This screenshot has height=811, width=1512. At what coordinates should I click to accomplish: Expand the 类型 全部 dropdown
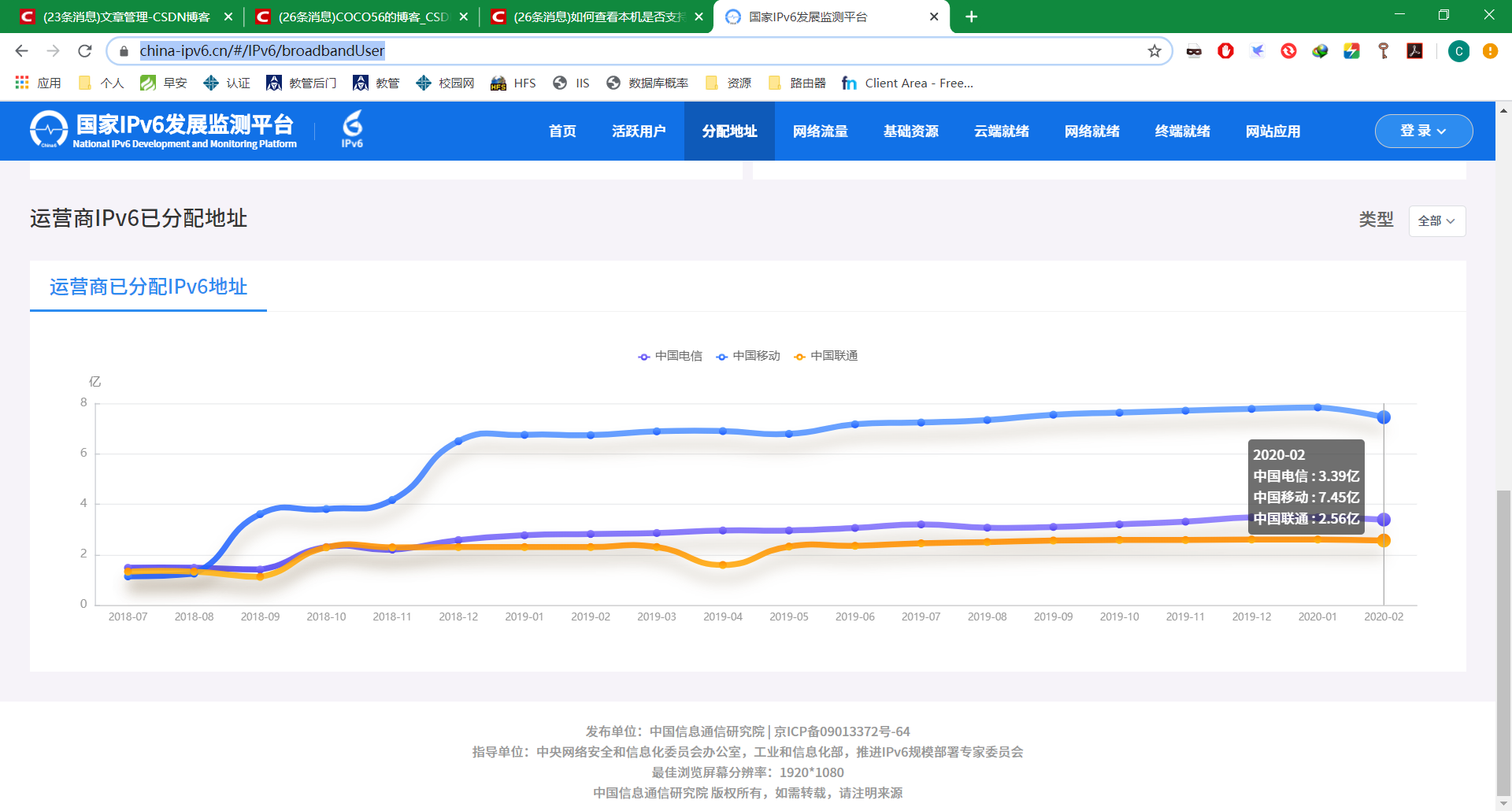pyautogui.click(x=1437, y=221)
